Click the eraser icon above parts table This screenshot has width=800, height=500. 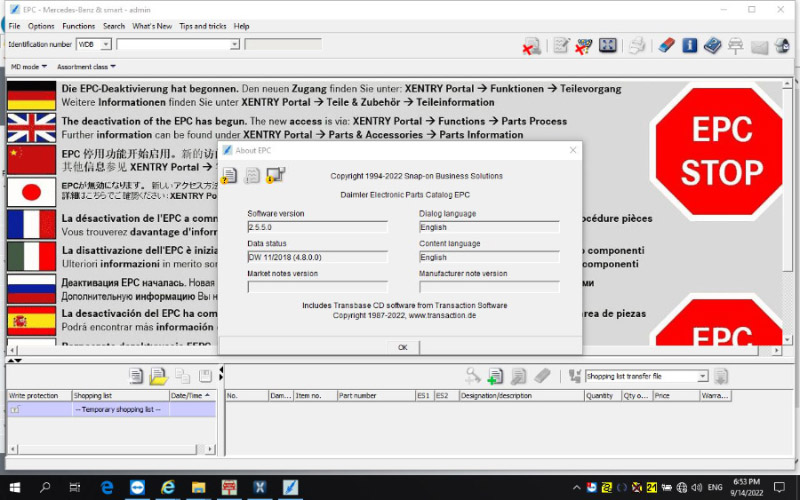542,376
